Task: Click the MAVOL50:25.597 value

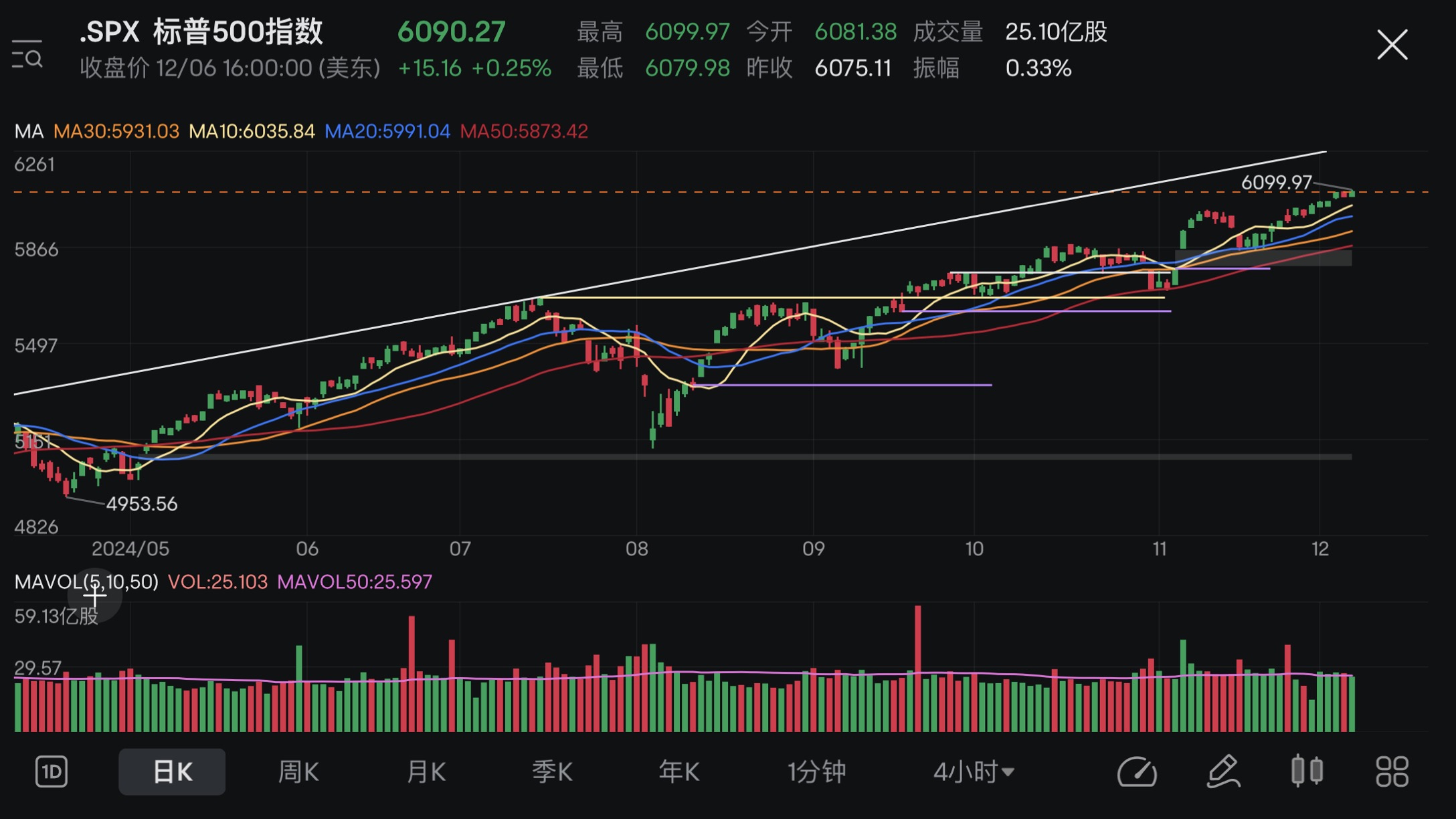Action: pyautogui.click(x=355, y=582)
